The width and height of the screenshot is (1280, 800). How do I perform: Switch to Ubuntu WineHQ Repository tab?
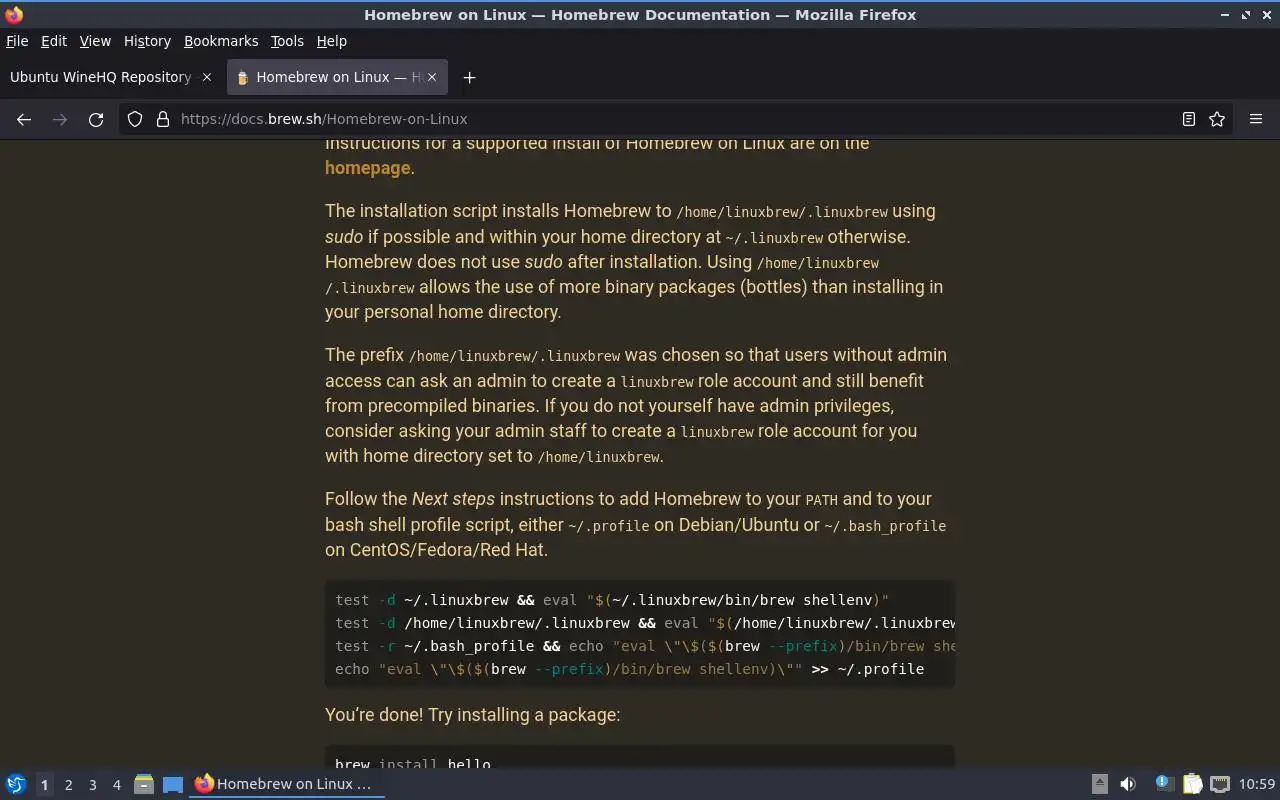110,77
